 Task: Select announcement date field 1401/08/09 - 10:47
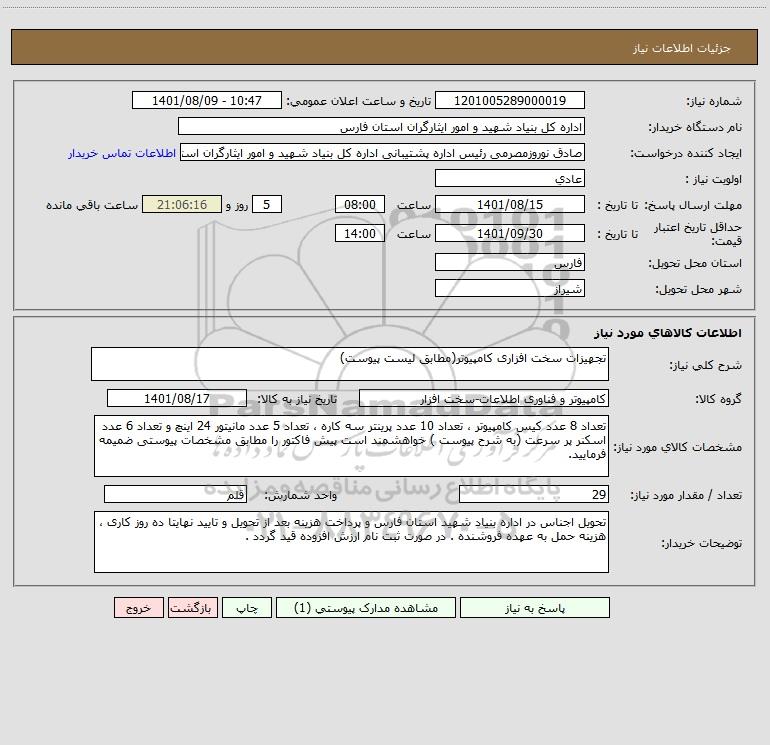[207, 100]
